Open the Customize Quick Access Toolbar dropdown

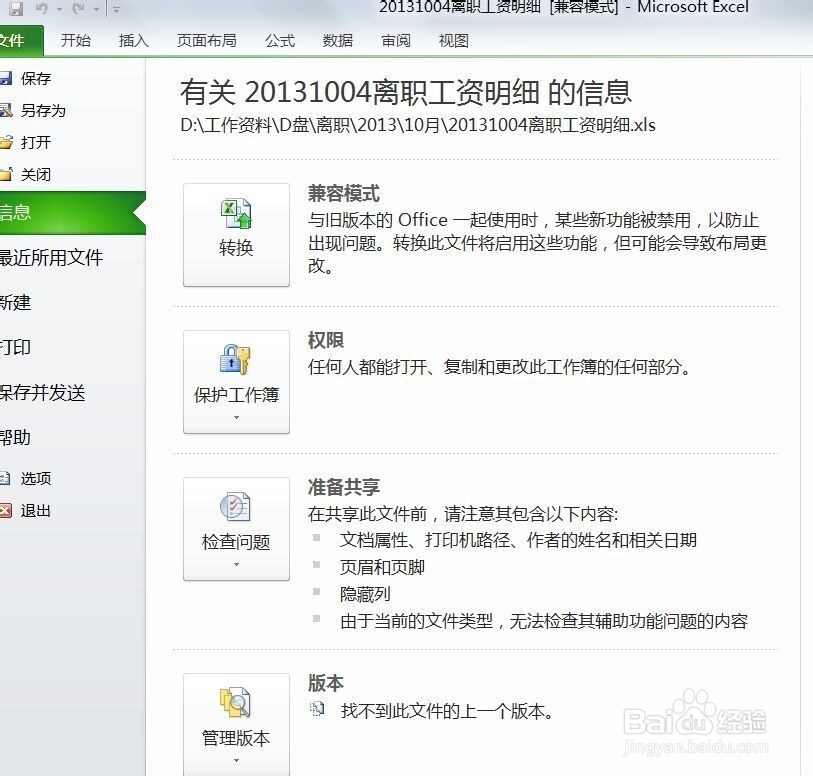[114, 9]
